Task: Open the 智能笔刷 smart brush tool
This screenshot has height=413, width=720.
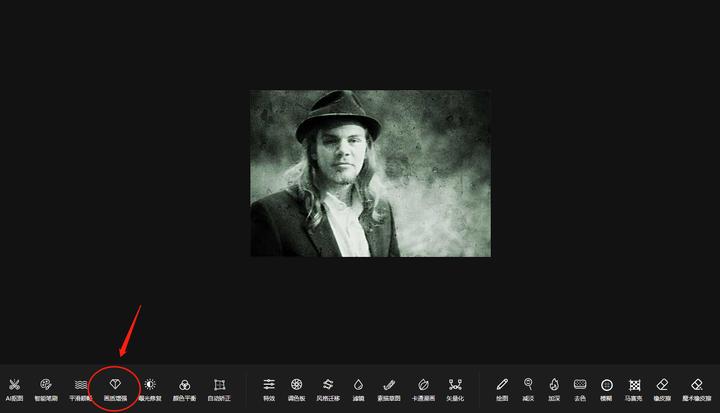Action: (46, 385)
